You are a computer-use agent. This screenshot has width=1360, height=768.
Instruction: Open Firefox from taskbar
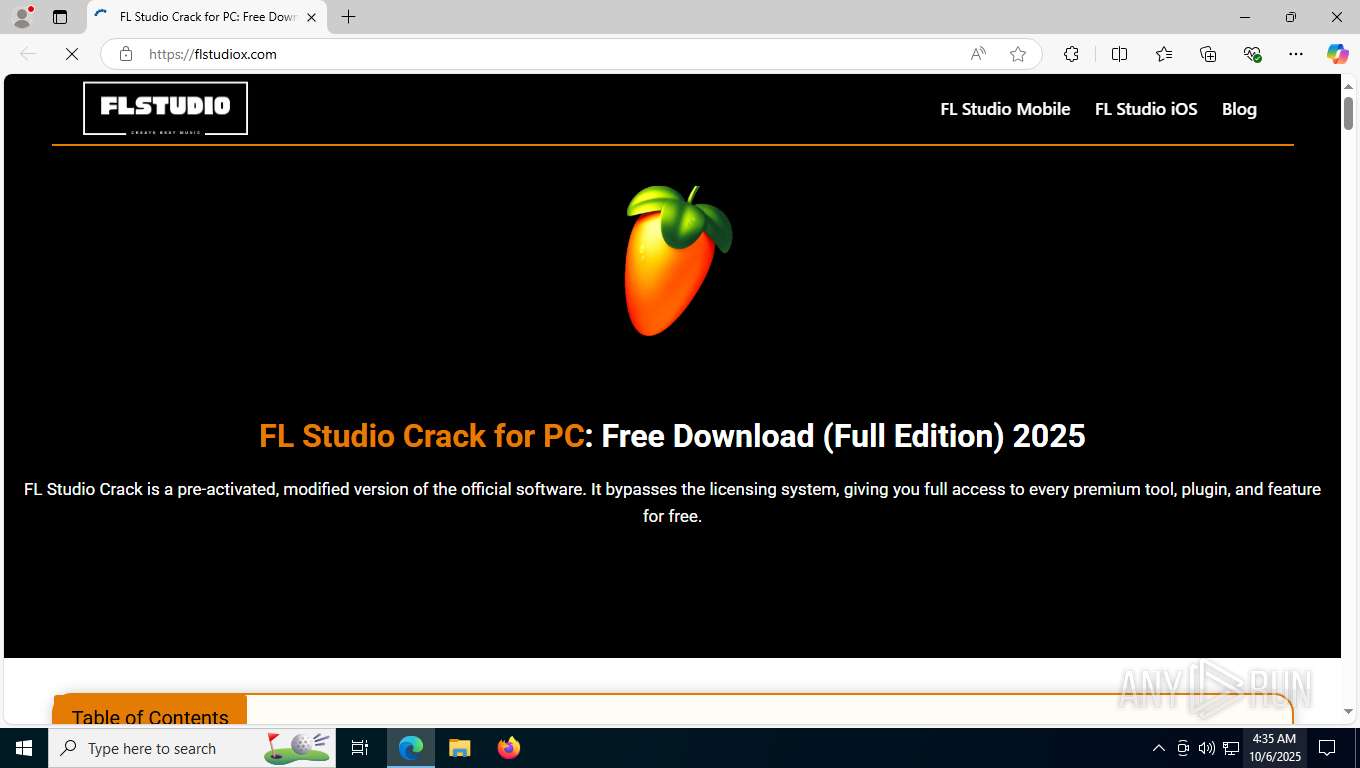pos(509,748)
